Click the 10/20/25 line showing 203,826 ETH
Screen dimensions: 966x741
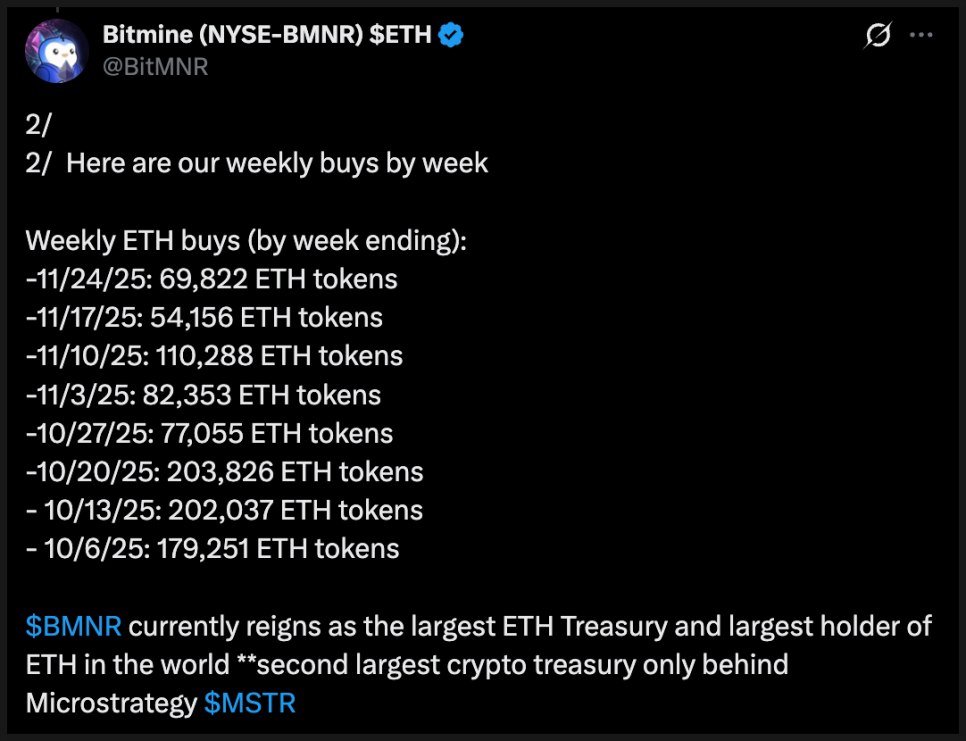click(x=224, y=472)
